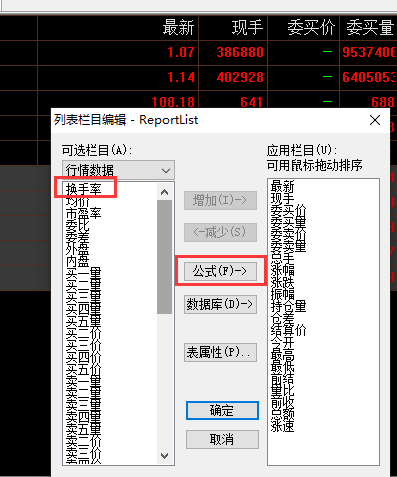Close the 列表栏目编辑 dialog
The width and height of the screenshot is (397, 477).
[x=375, y=120]
